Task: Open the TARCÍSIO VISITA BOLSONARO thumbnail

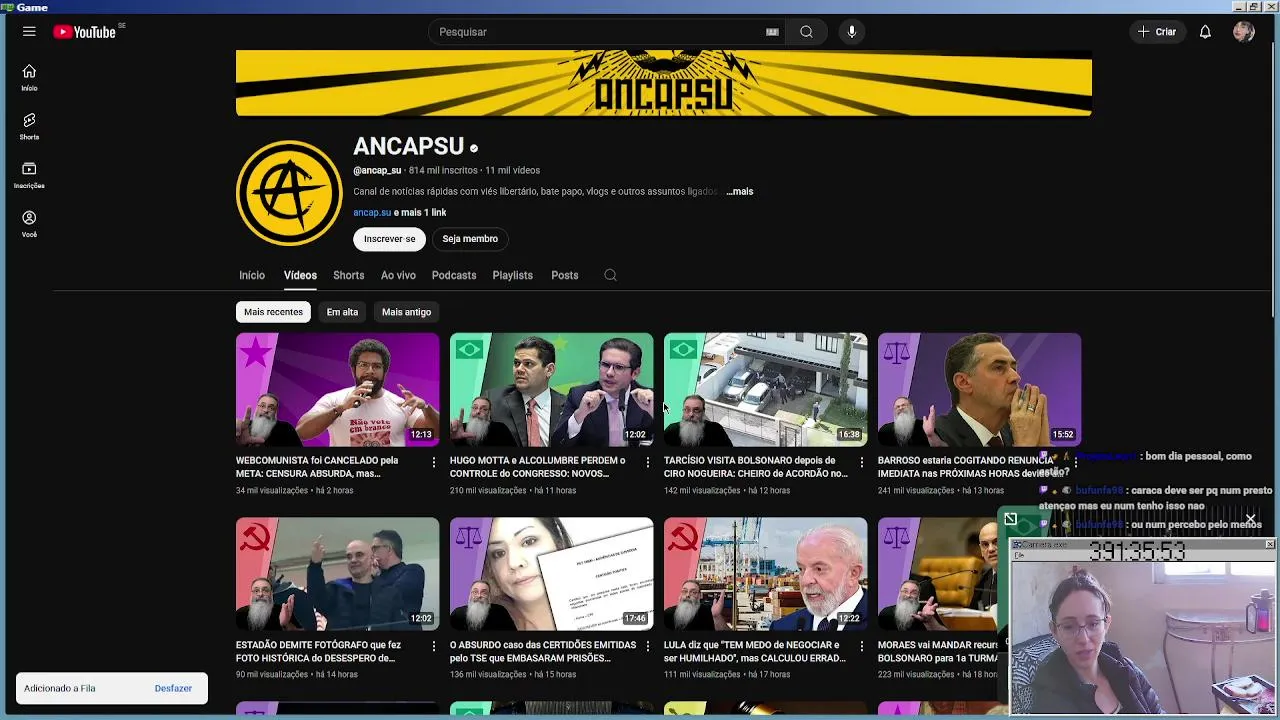Action: click(x=765, y=390)
